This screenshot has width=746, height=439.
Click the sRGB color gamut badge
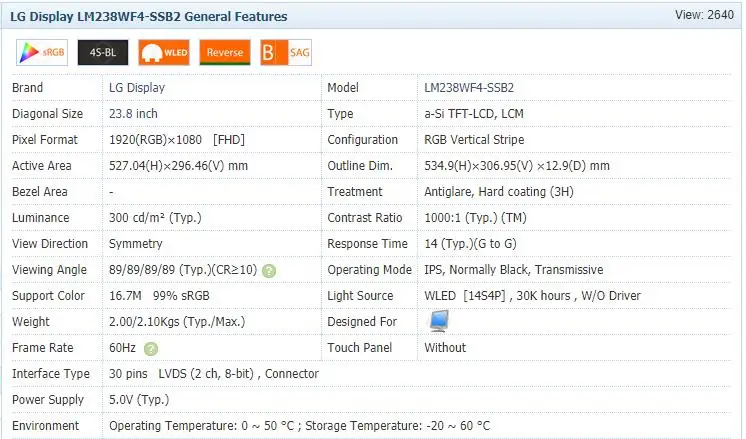pos(42,52)
